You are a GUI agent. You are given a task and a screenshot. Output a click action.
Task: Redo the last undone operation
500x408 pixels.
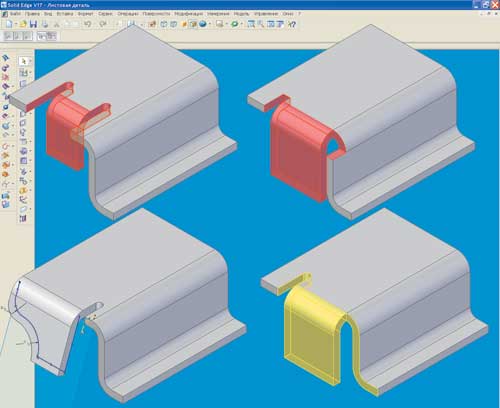coord(103,24)
